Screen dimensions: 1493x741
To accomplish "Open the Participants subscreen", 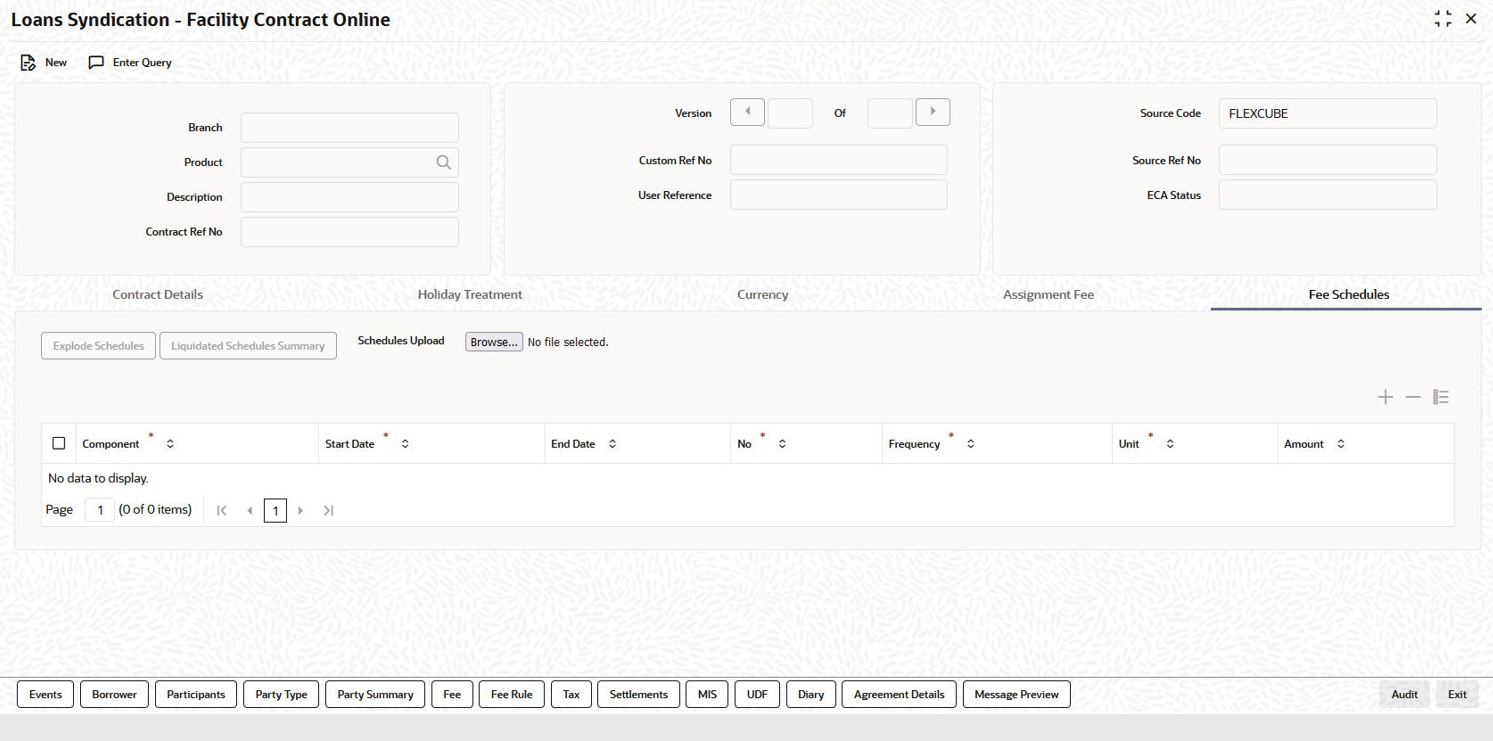I will point(196,694).
